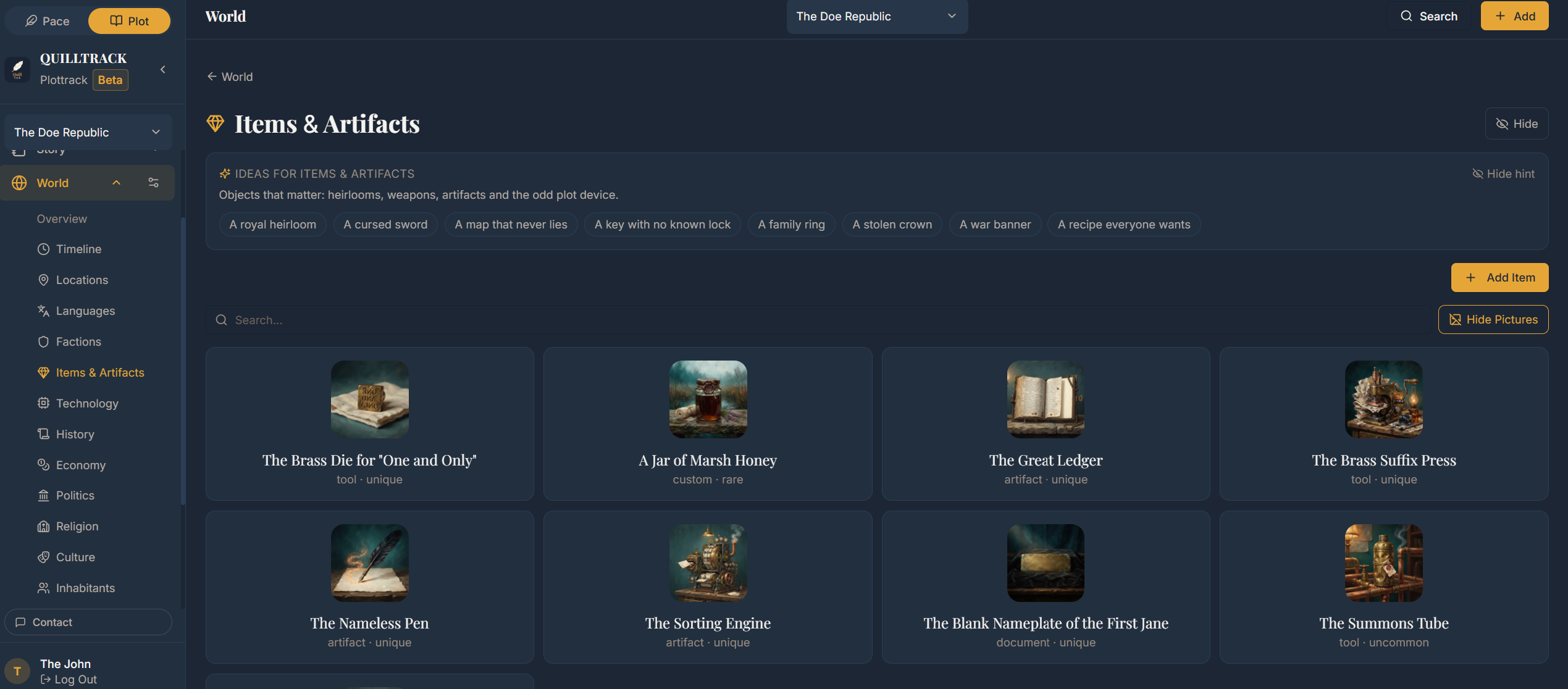Click the church icon beside Religion
The height and width of the screenshot is (689, 1568).
tap(43, 526)
